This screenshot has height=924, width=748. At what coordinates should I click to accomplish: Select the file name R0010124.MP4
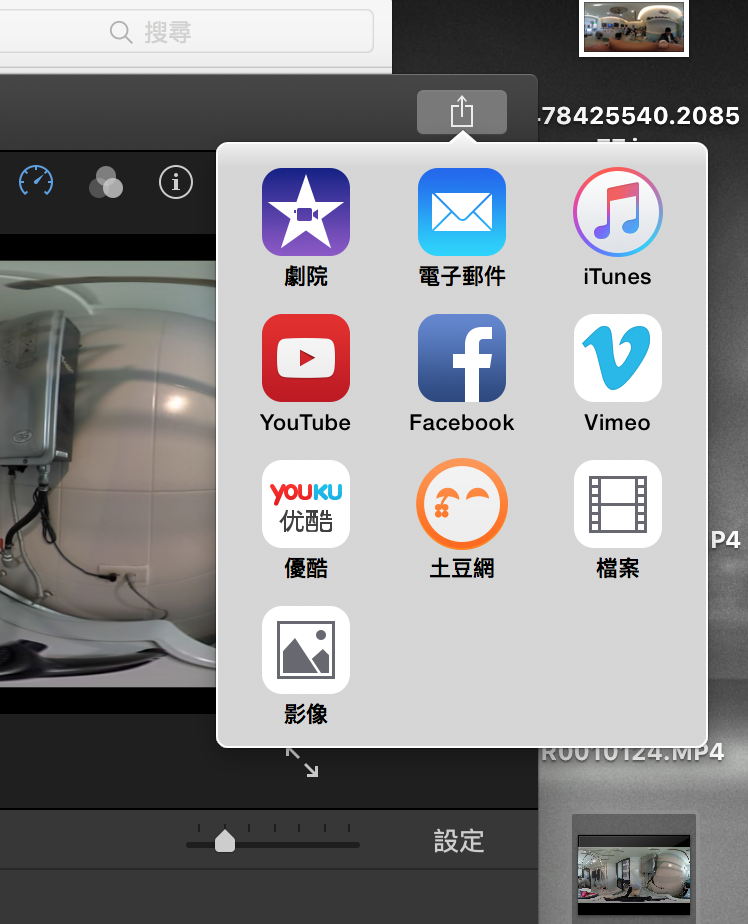(632, 754)
